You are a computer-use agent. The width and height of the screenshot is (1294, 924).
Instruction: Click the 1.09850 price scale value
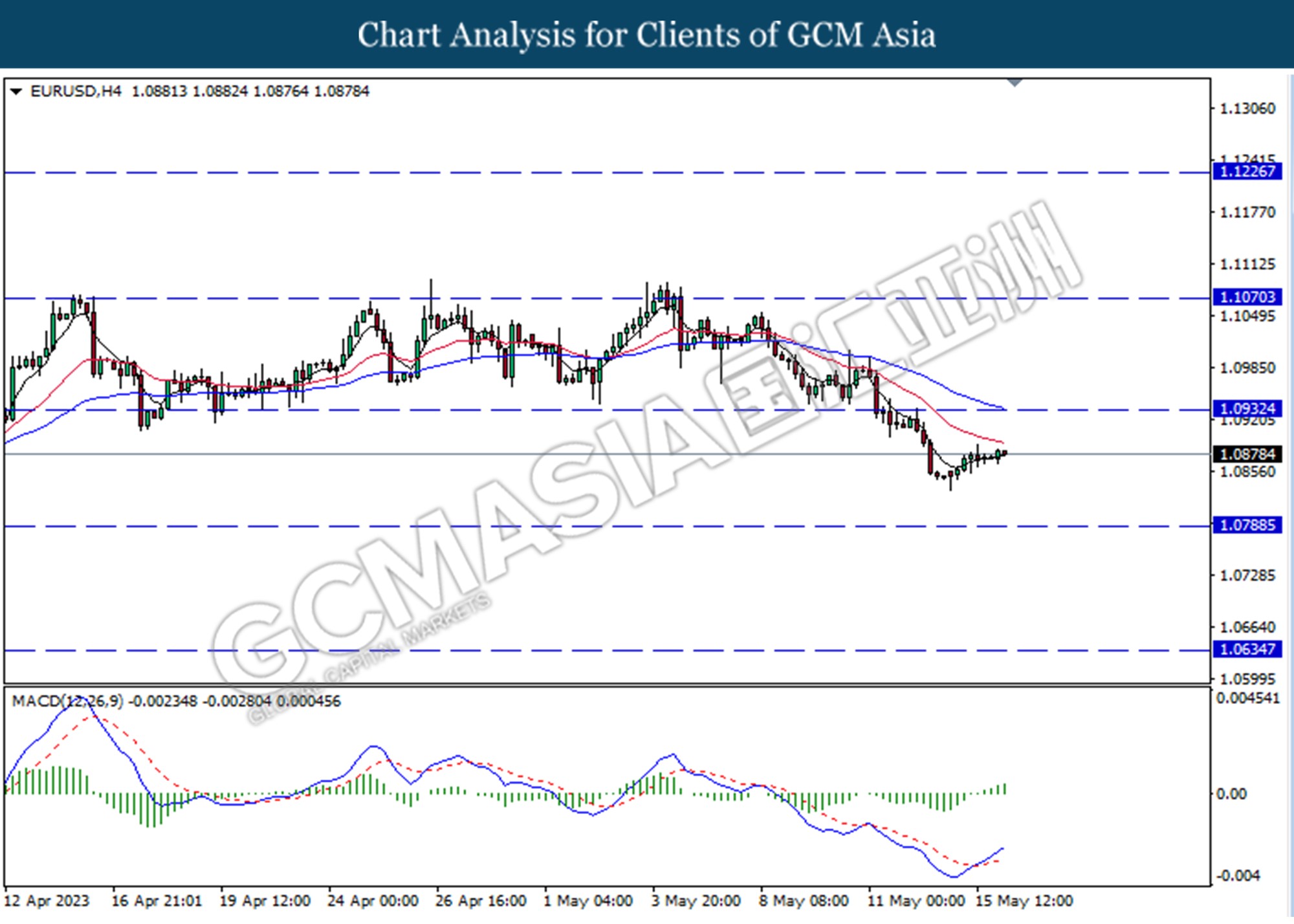tap(1247, 368)
